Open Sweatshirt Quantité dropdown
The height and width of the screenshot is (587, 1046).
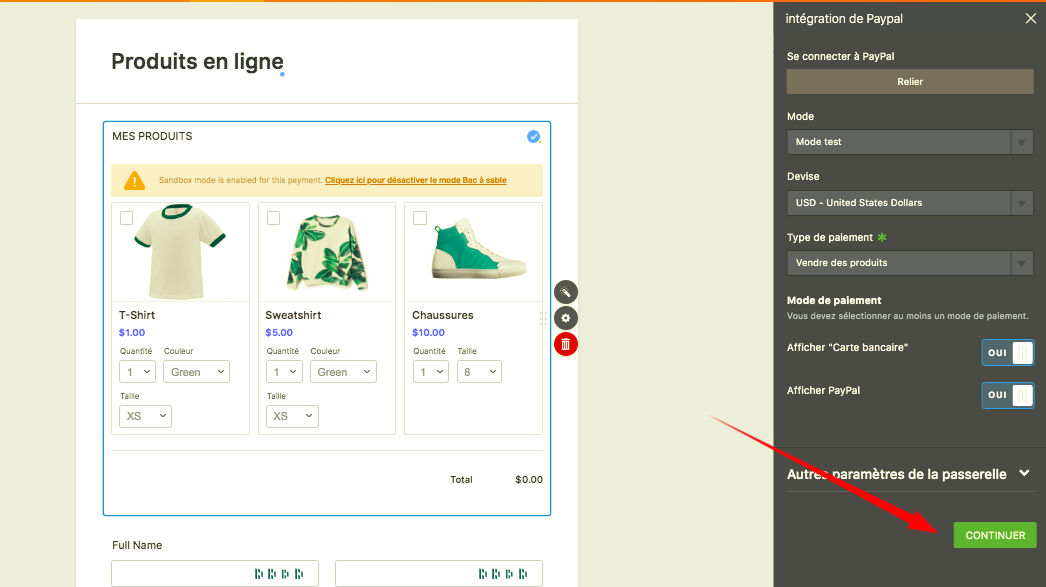[x=284, y=372]
